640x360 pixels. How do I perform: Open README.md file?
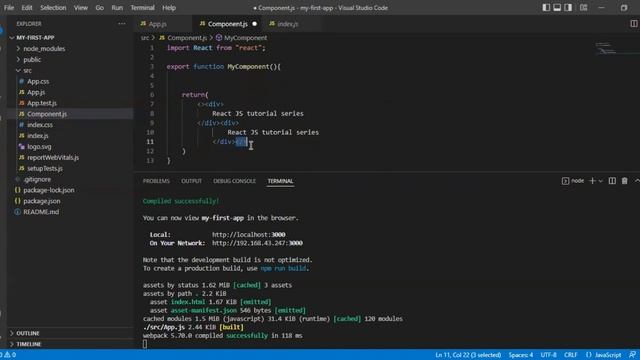(41, 212)
